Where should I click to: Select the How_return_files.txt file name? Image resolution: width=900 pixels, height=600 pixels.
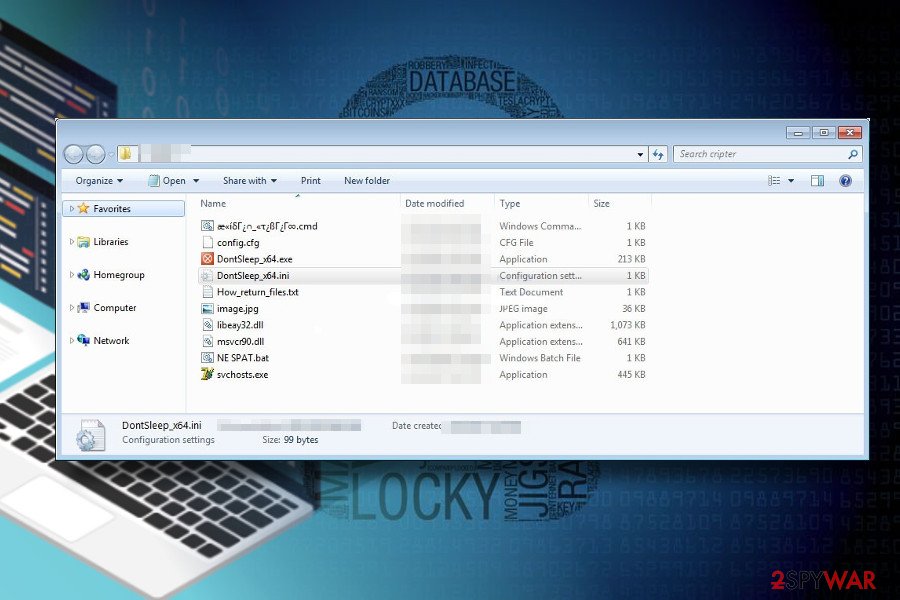(x=258, y=292)
